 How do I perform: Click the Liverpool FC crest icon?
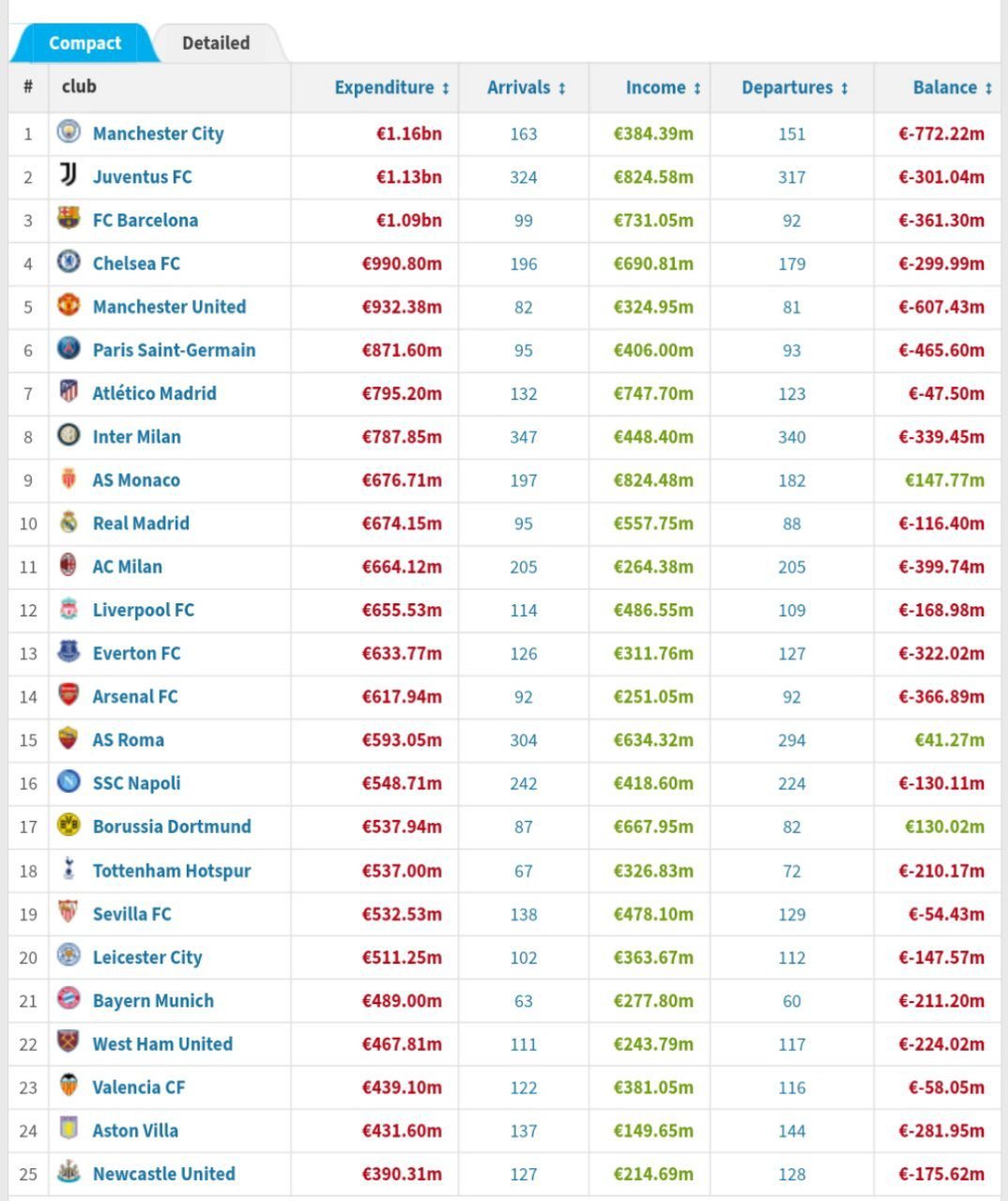pos(69,609)
